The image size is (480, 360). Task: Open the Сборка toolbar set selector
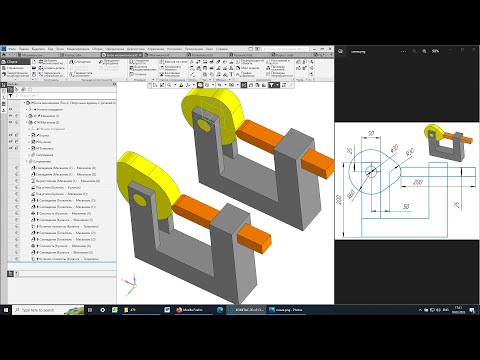[x=15, y=62]
